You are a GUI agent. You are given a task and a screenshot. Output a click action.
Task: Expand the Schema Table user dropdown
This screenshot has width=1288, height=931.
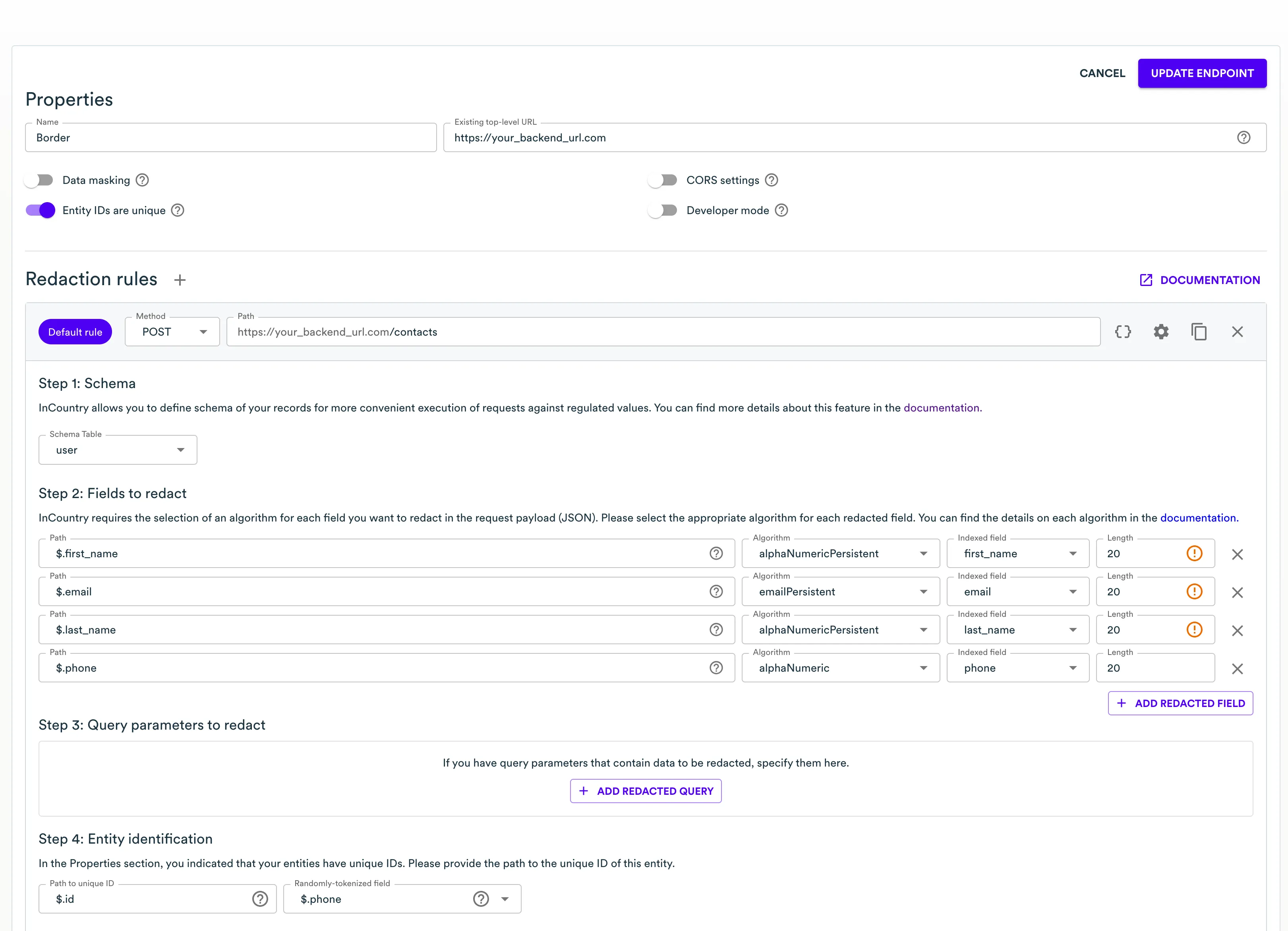click(x=118, y=450)
